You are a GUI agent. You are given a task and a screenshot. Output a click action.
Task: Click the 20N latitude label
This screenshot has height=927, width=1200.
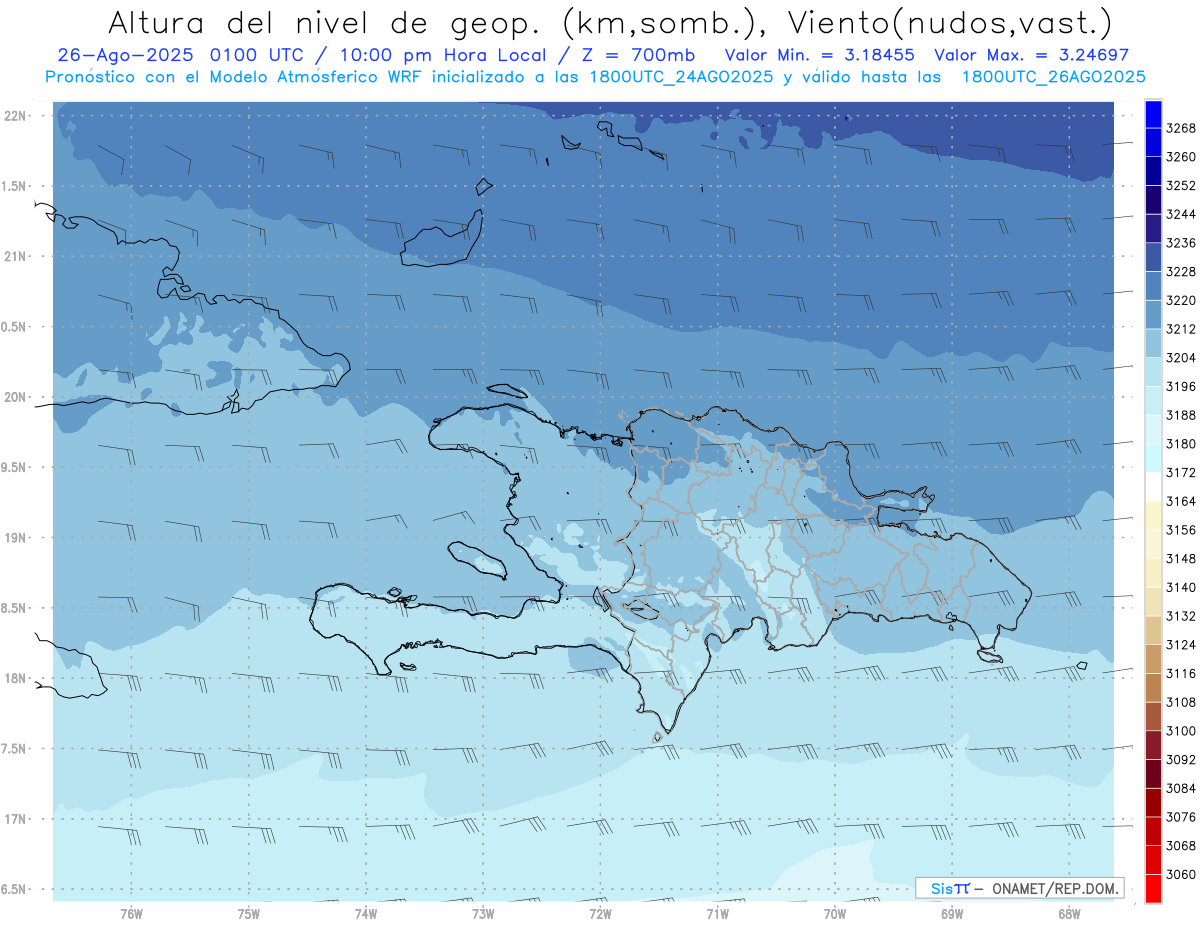click(x=16, y=398)
